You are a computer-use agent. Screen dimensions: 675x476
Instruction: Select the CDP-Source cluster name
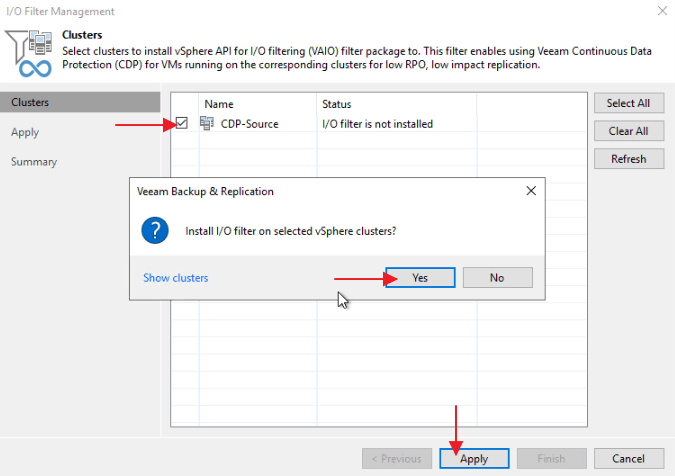(x=249, y=124)
